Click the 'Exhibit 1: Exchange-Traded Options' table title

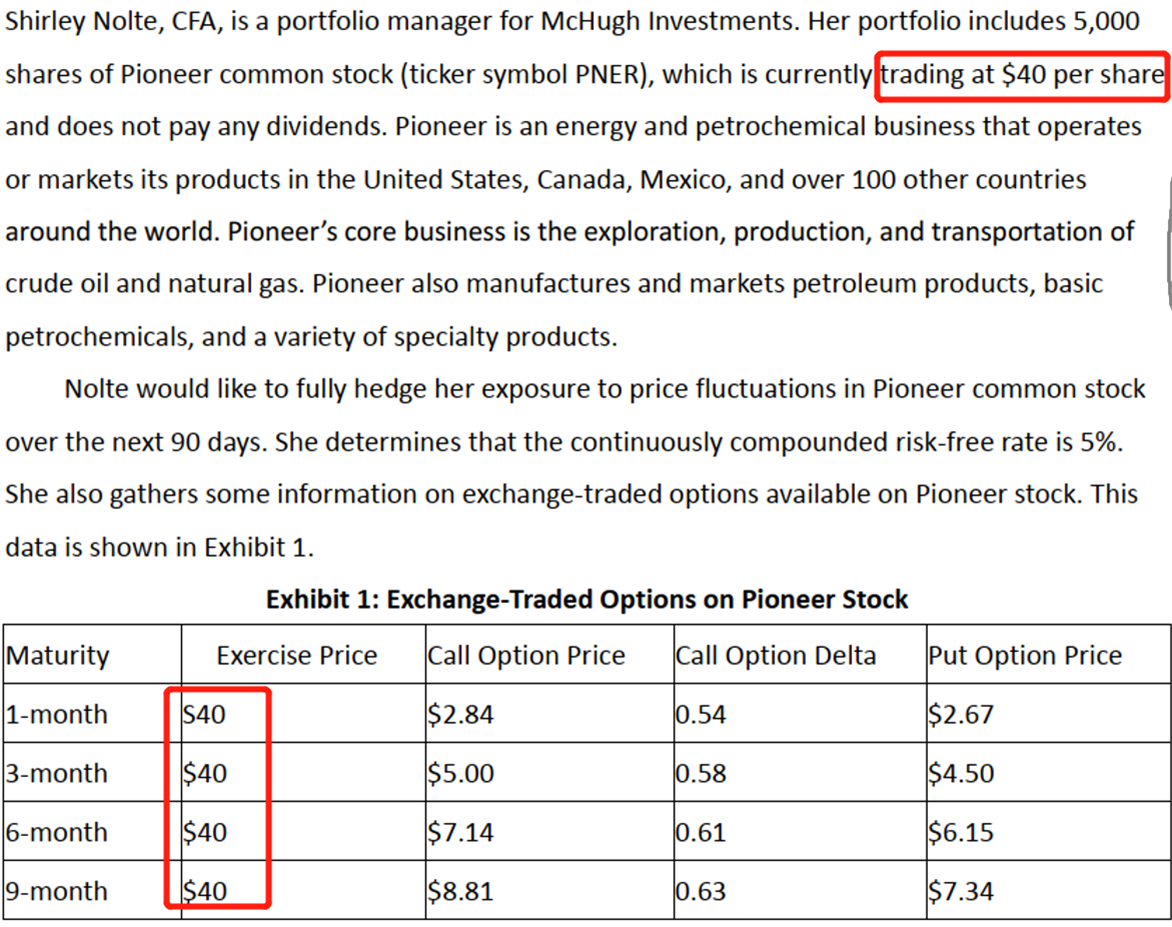(x=587, y=600)
